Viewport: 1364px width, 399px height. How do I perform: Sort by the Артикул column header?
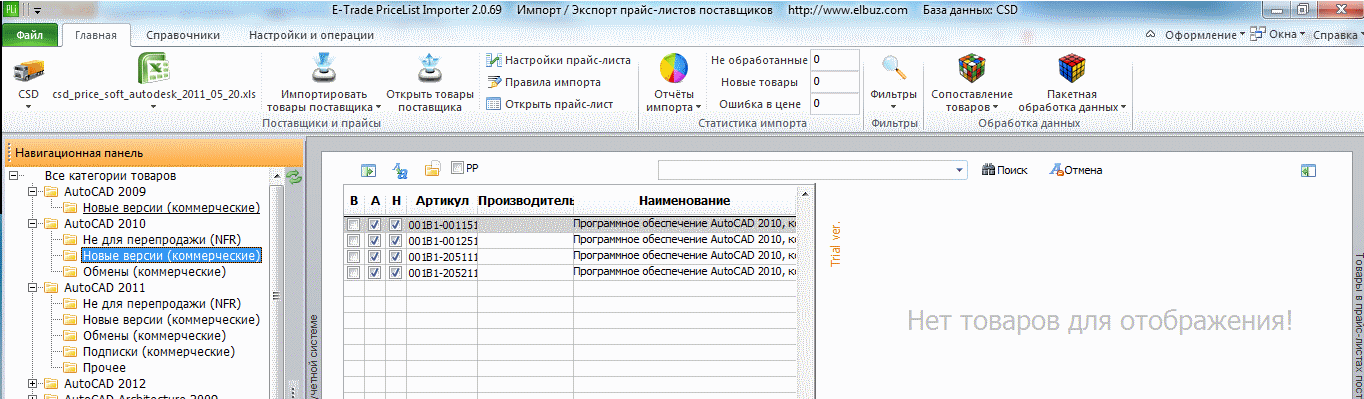point(442,201)
